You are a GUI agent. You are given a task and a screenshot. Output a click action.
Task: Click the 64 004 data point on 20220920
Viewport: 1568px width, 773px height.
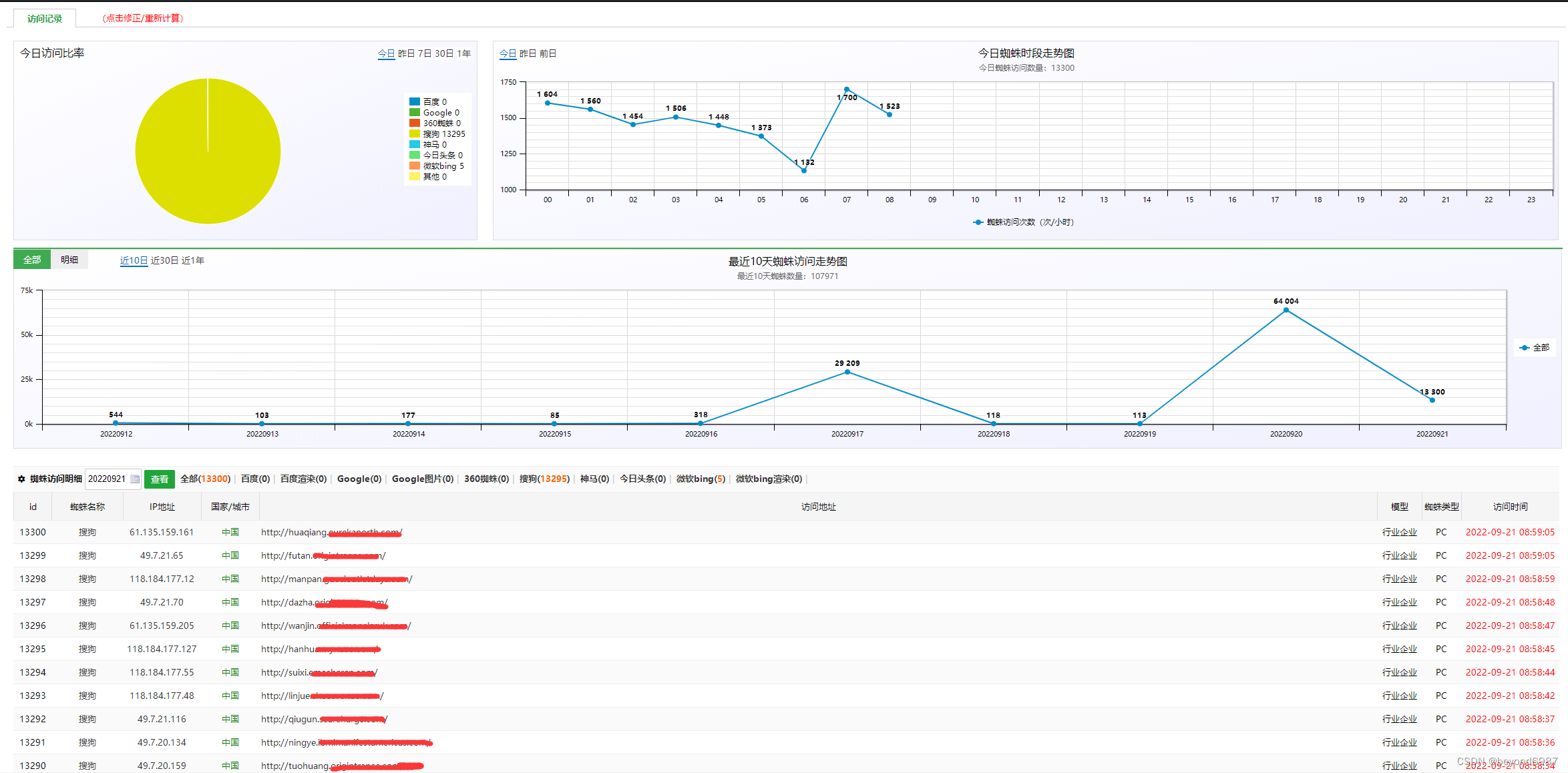click(1286, 310)
